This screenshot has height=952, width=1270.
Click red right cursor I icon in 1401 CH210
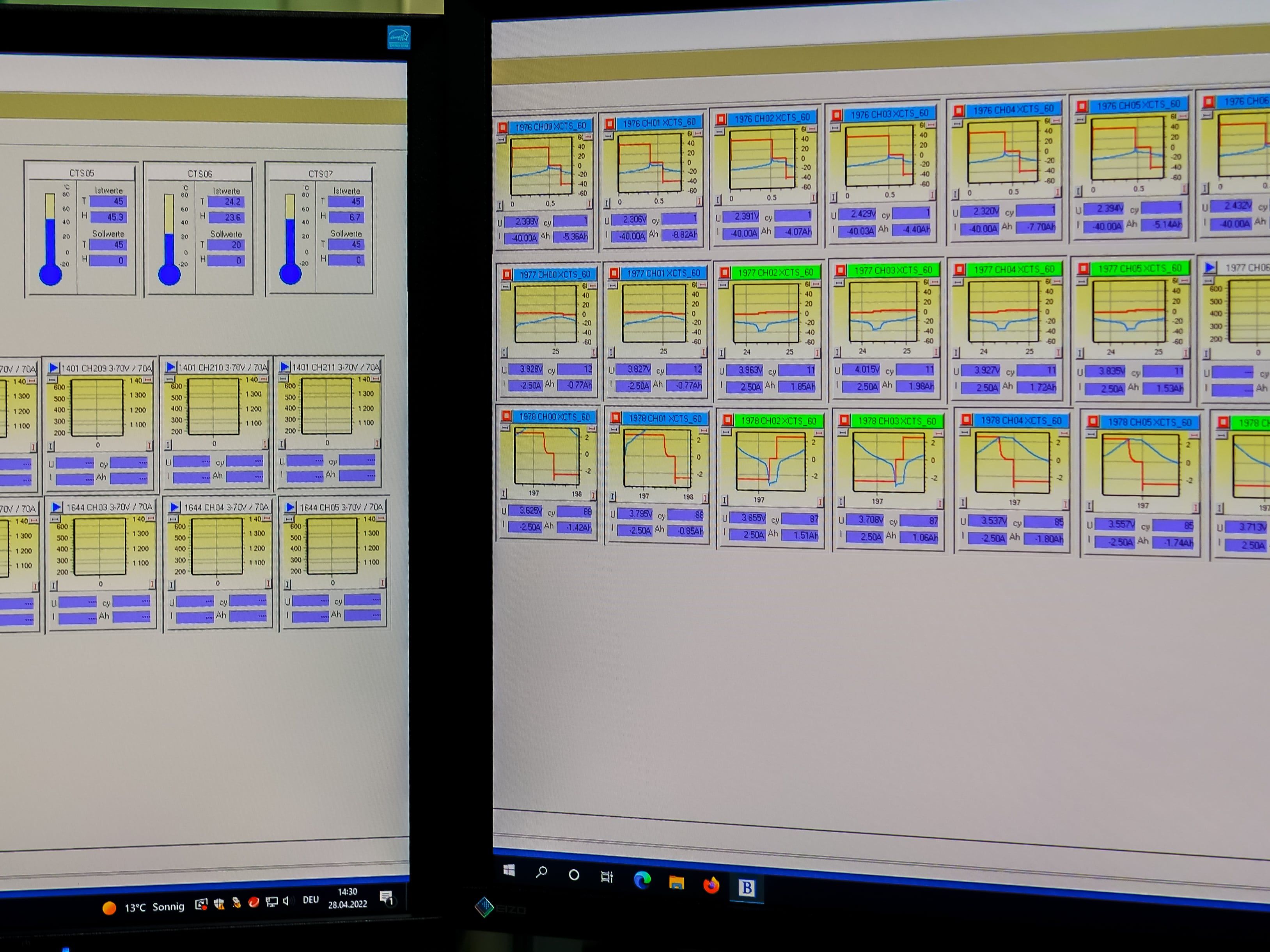point(265,444)
